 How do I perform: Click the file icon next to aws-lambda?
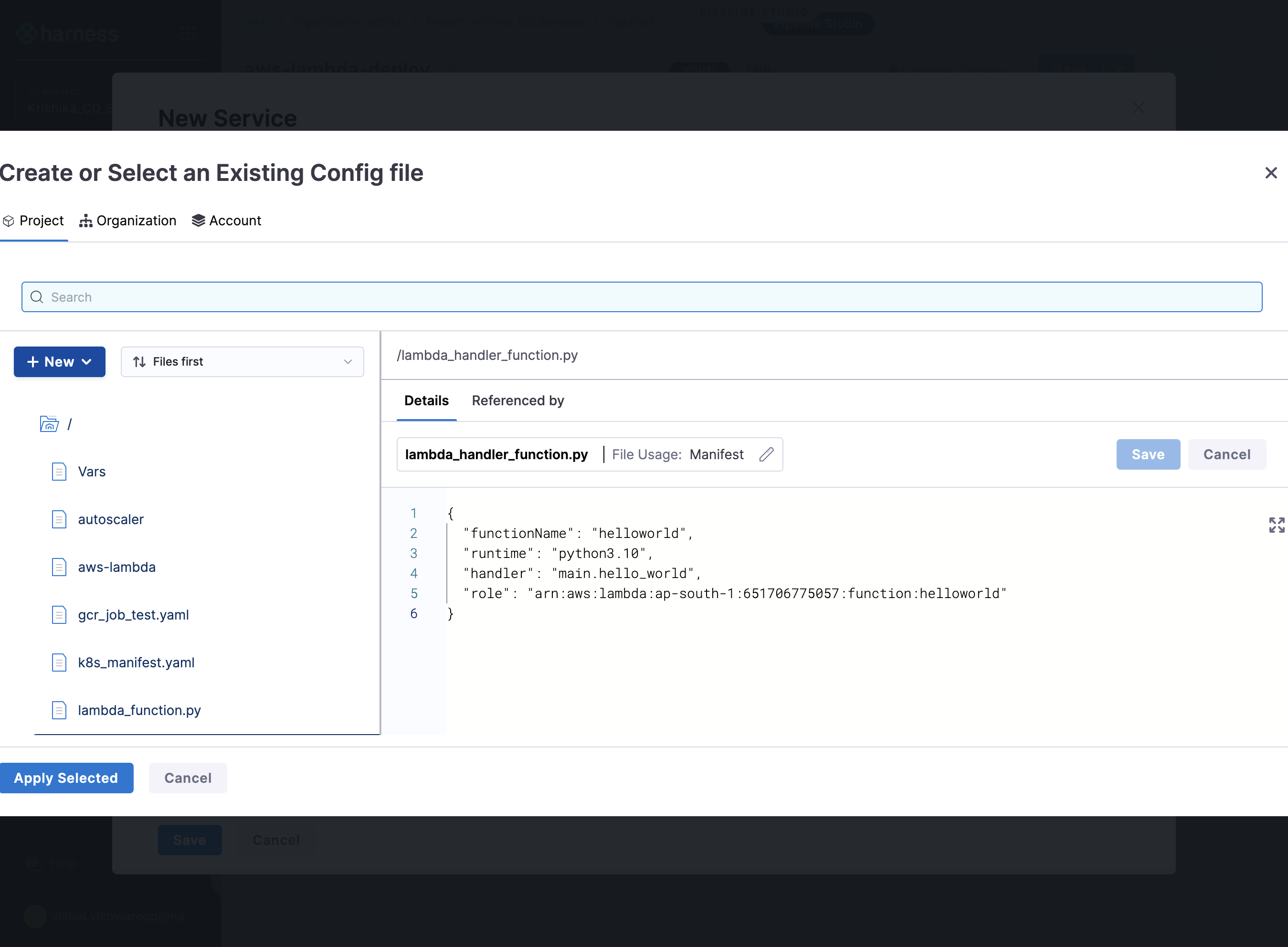(x=59, y=567)
